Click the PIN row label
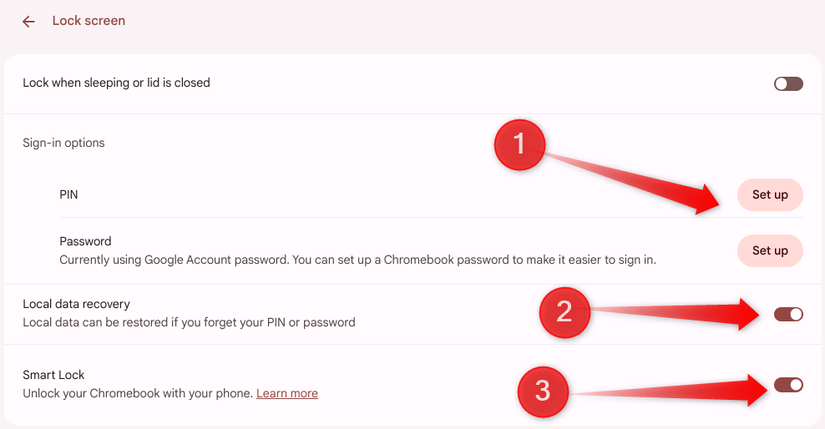Image resolution: width=825 pixels, height=429 pixels. coord(69,195)
